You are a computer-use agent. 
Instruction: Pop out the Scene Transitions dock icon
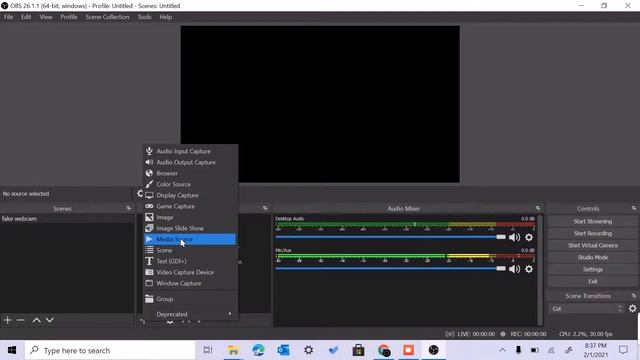click(634, 296)
